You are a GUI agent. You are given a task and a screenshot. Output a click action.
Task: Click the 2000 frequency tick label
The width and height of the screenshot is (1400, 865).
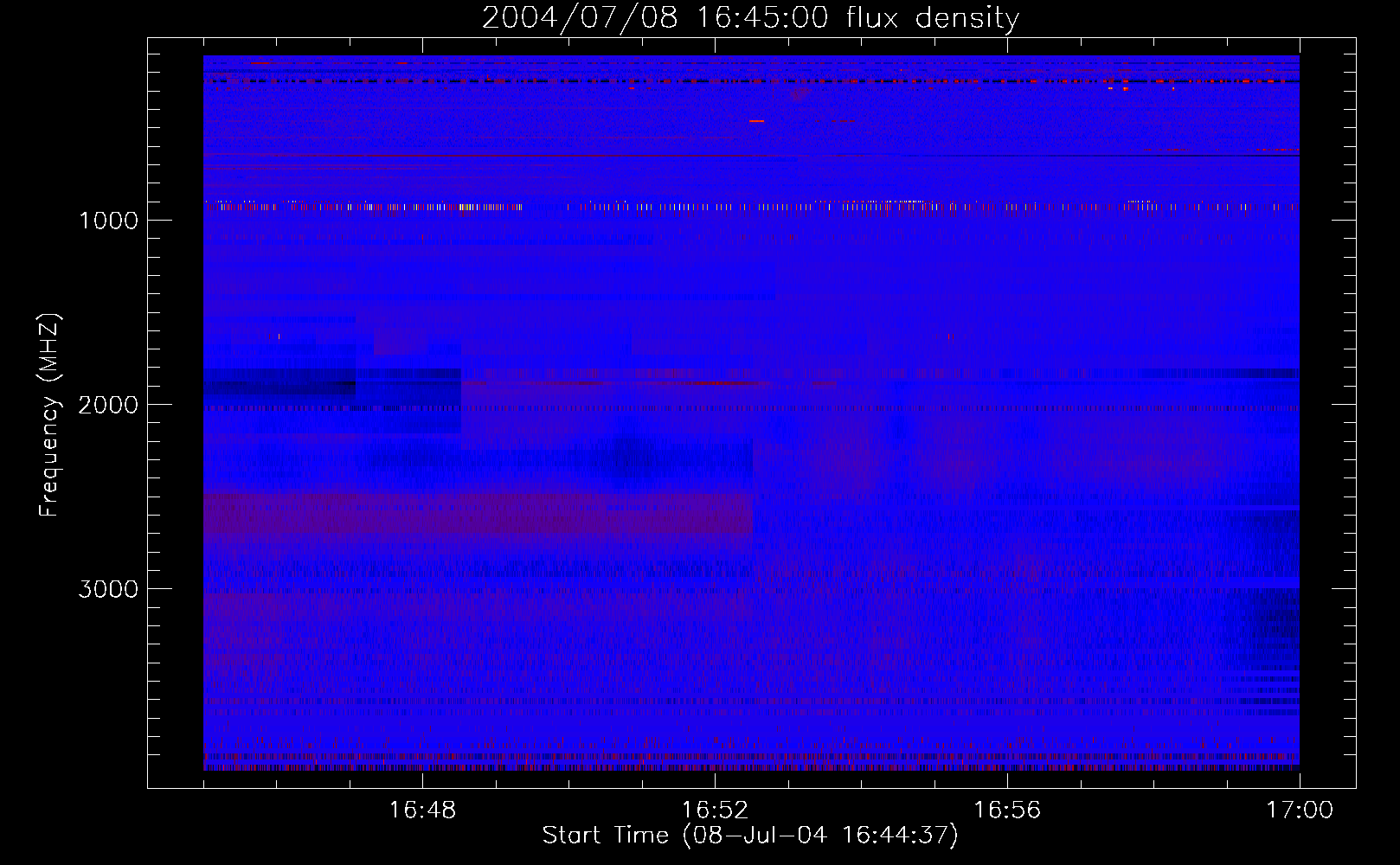(108, 405)
